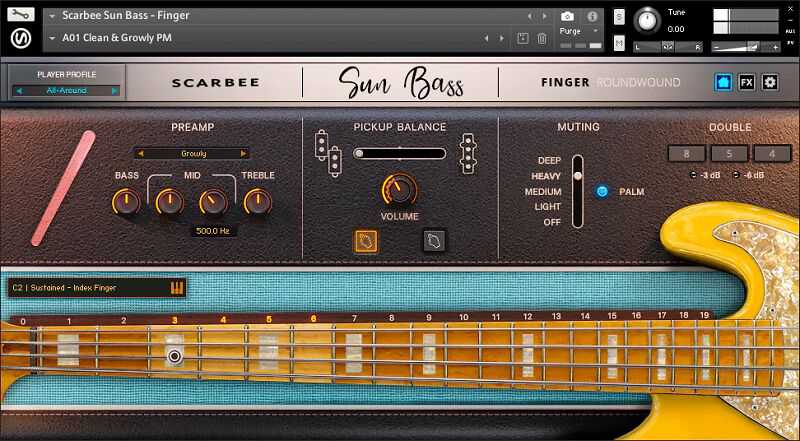The image size is (800, 441).
Task: Click the Tune value 0.00
Action: coord(676,30)
